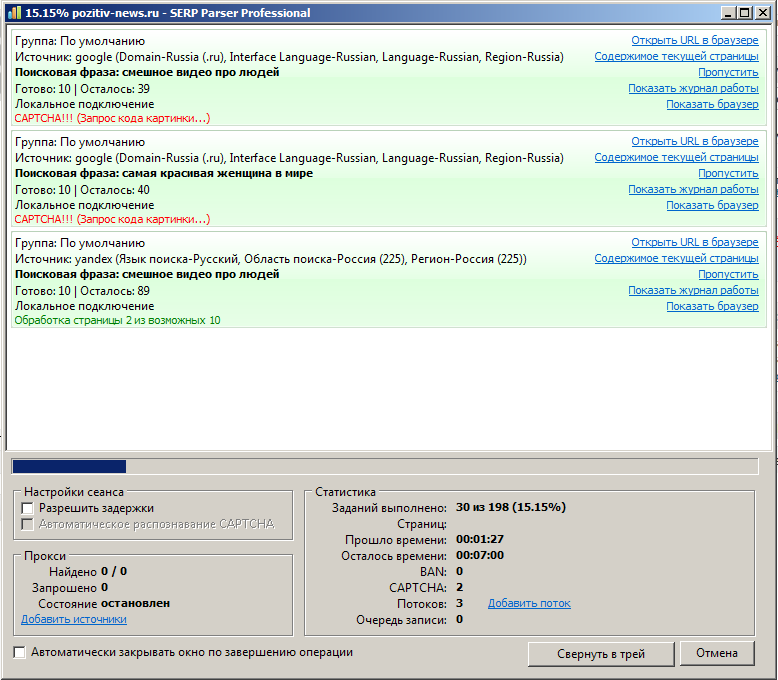The height and width of the screenshot is (680, 778).
Task: Show browser for 'самая красивая женщина' task
Action: (x=712, y=205)
